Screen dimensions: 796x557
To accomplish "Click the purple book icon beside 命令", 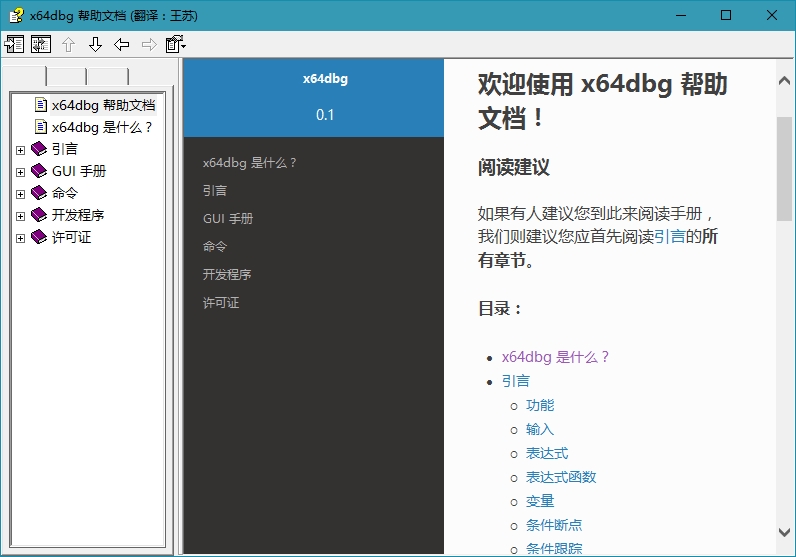I will tap(39, 193).
